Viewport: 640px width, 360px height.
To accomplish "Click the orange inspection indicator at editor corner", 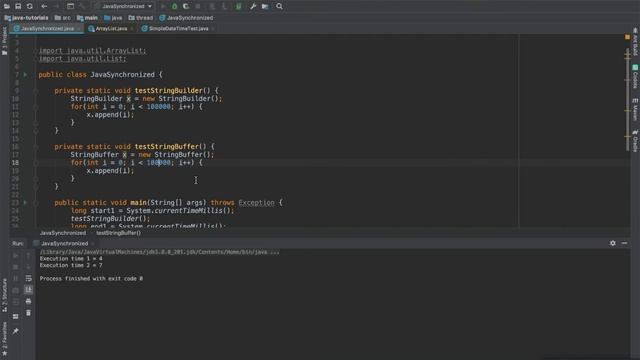I will [x=627, y=37].
